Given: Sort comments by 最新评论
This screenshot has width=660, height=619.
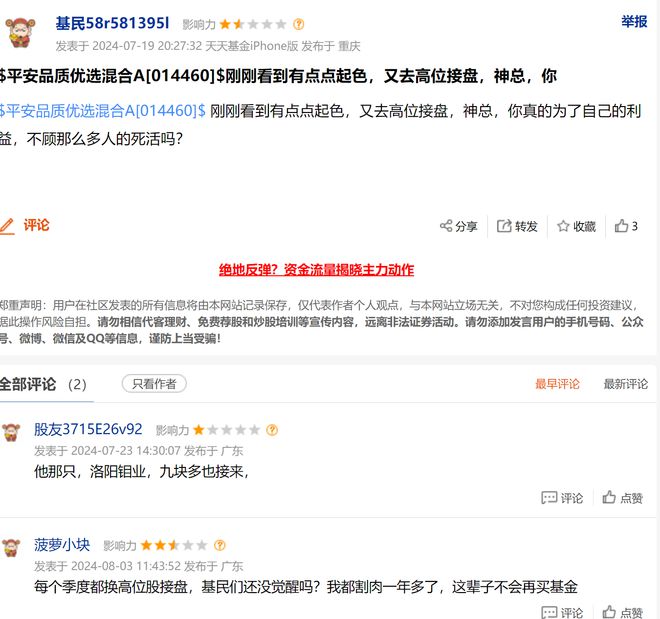Looking at the screenshot, I should pos(625,384).
